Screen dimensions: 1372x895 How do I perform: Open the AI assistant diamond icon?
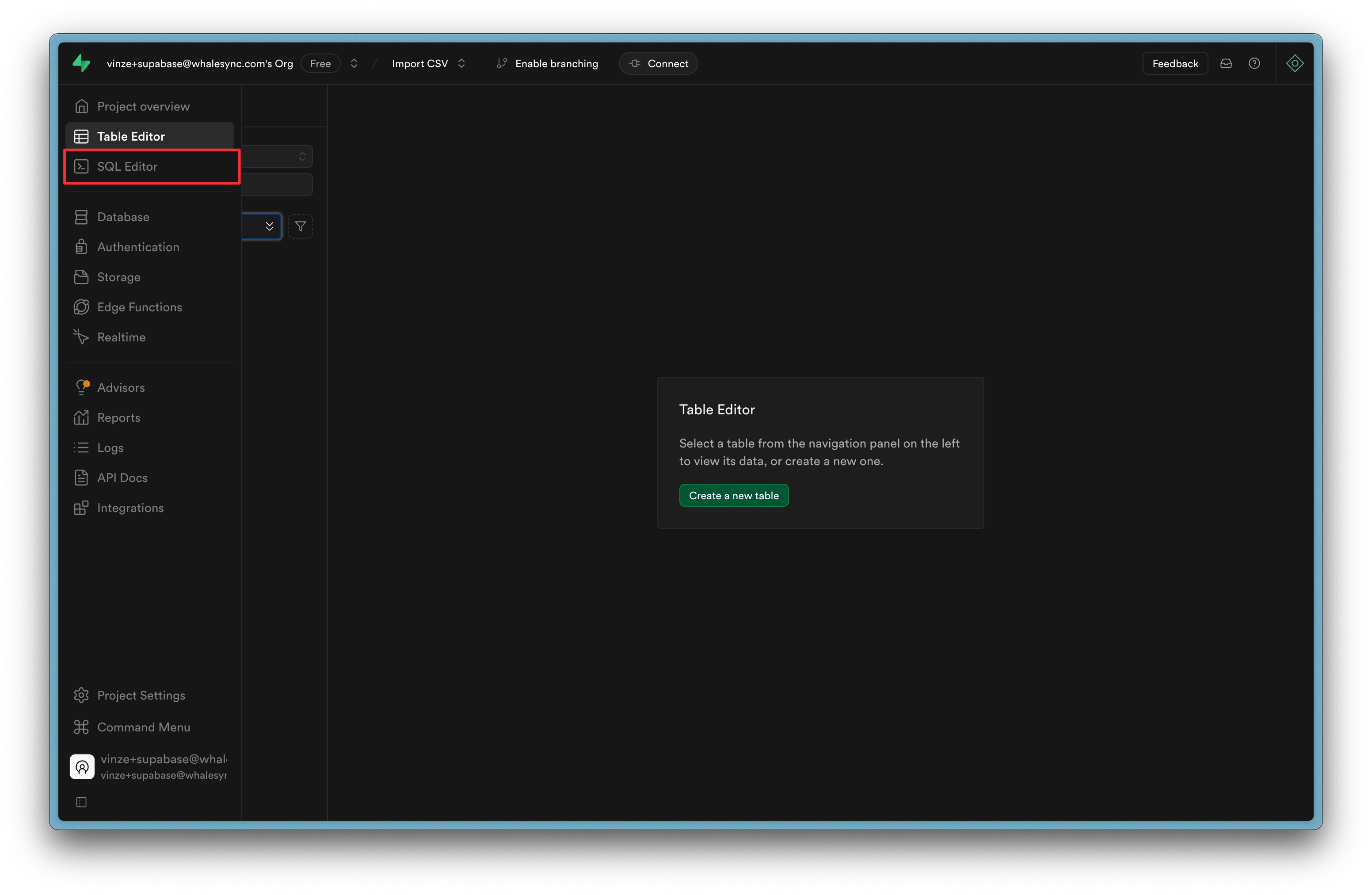[x=1295, y=63]
